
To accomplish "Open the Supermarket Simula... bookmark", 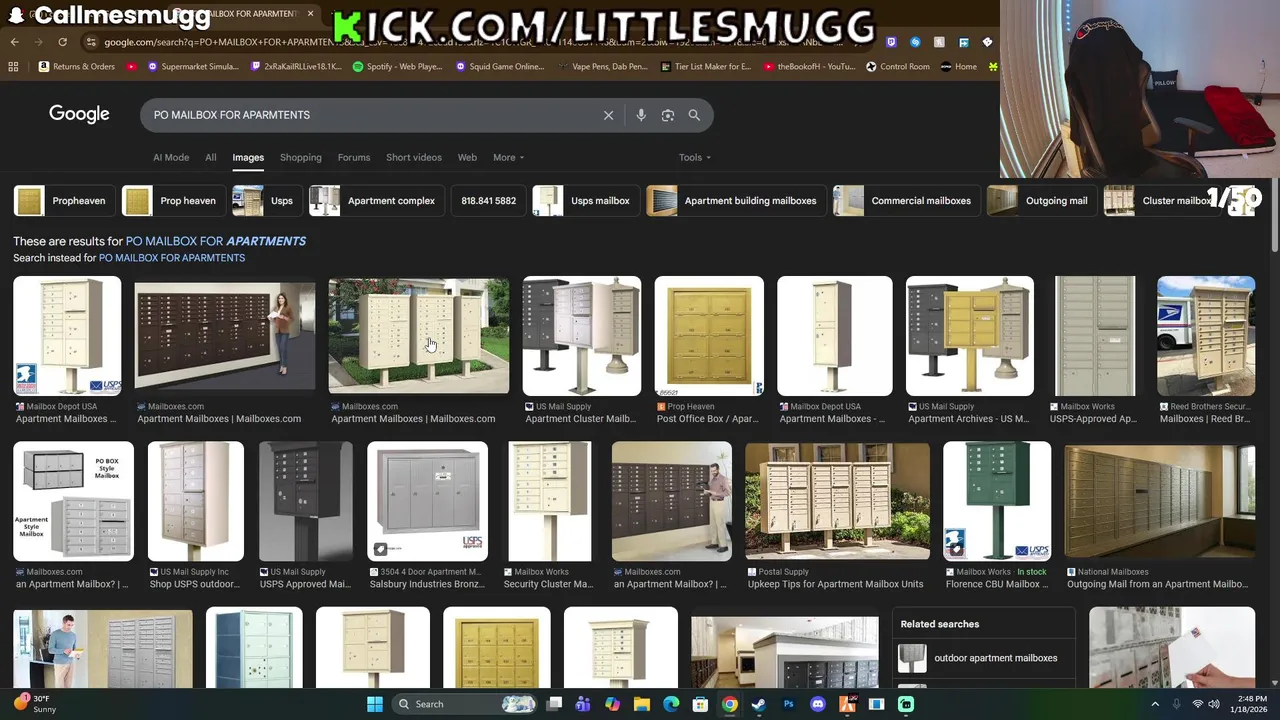I will (x=193, y=67).
